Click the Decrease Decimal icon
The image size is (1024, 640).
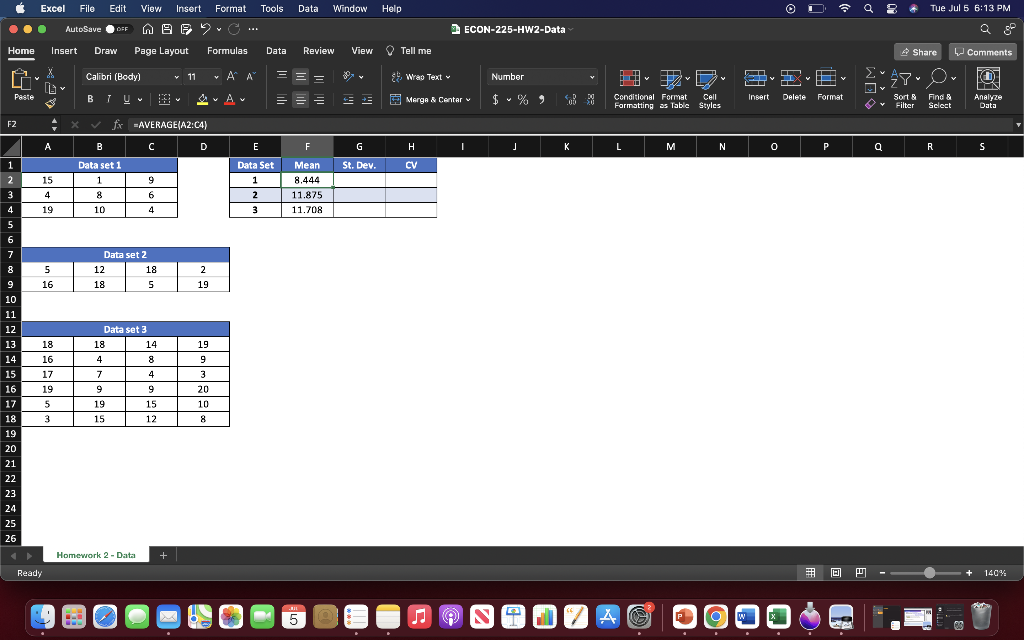coord(591,99)
